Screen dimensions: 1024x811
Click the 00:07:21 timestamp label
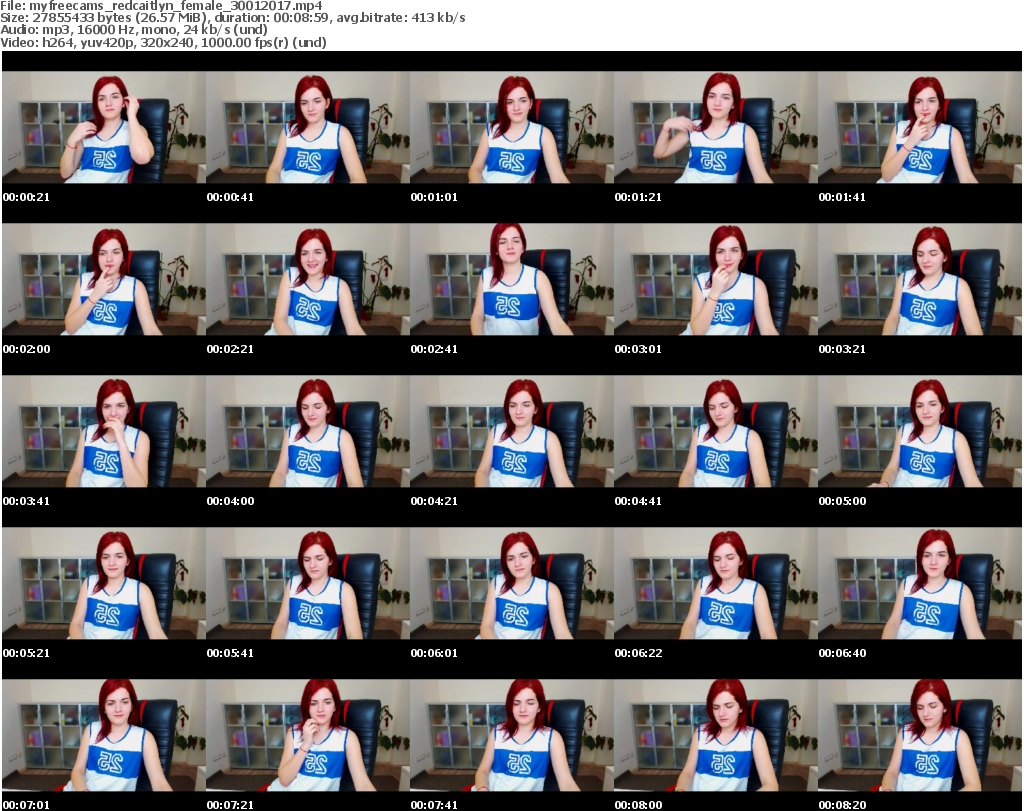click(x=230, y=805)
